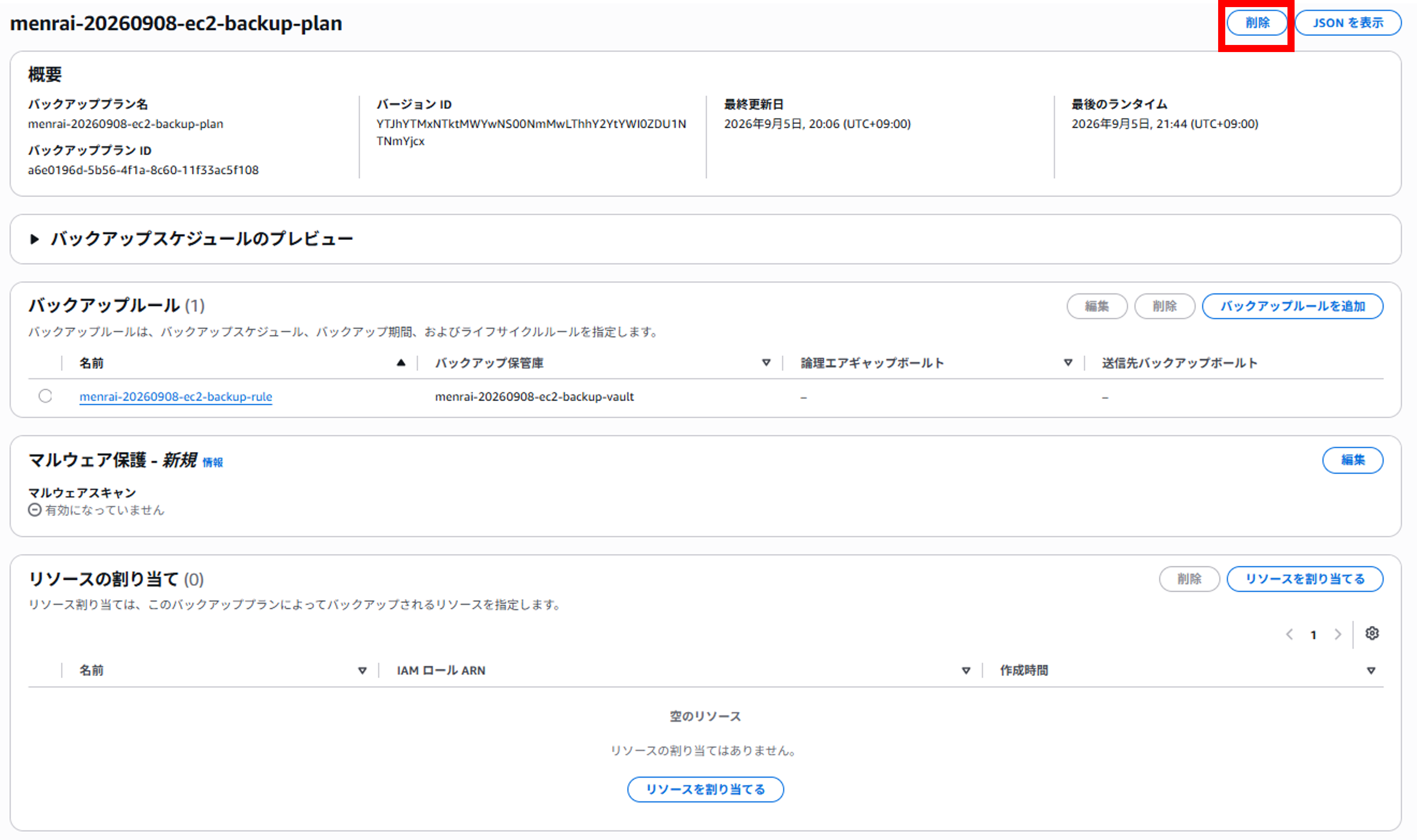This screenshot has width=1417, height=840.
Task: Go to next page of resource assignments
Action: point(1337,634)
